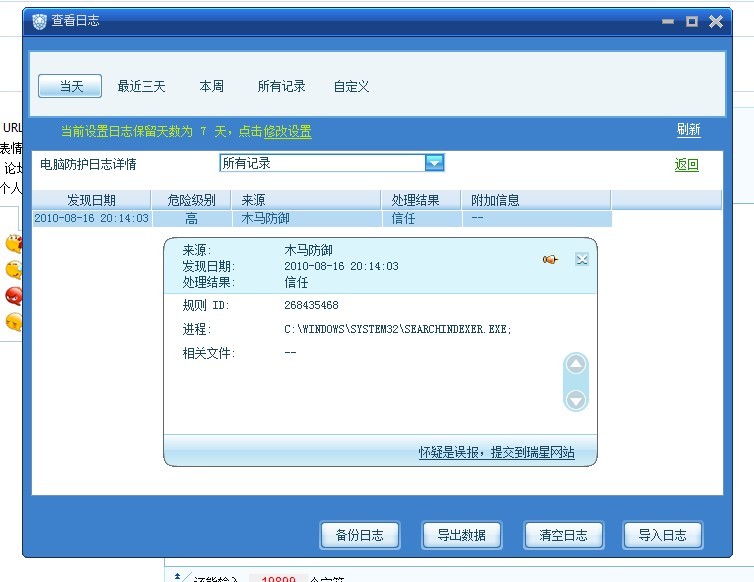Maximize the 查看日志 window

(692, 22)
